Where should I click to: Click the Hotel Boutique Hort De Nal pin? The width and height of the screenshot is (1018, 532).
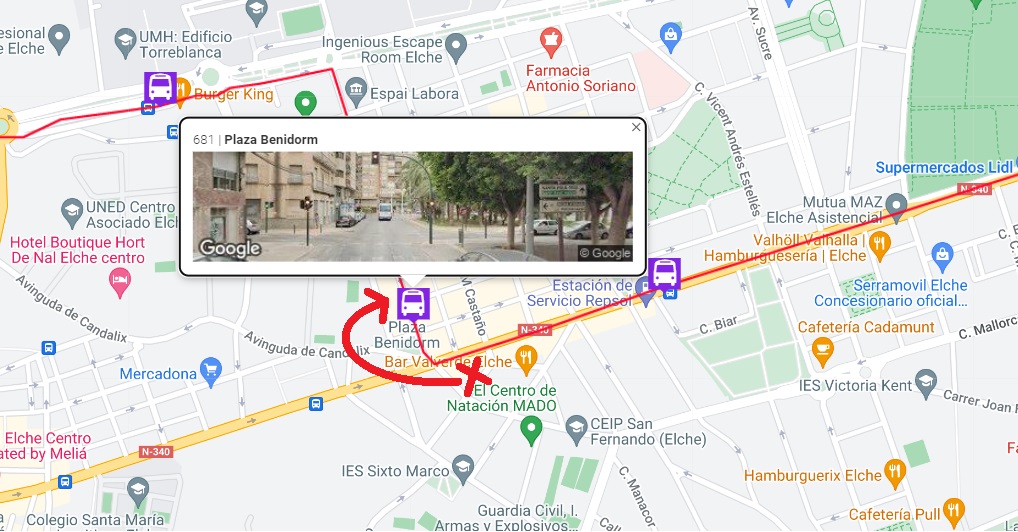[120, 284]
